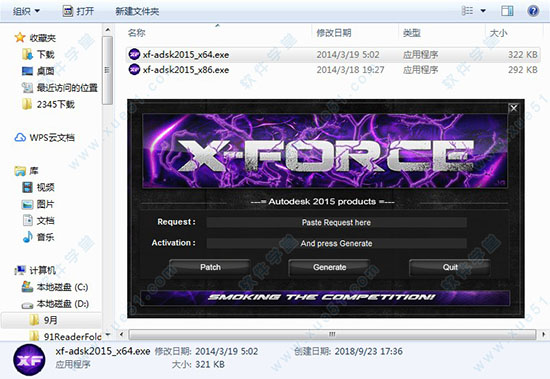The width and height of the screenshot is (550, 379).
Task: Open WPS云文档 in sidebar
Action: click(x=45, y=137)
